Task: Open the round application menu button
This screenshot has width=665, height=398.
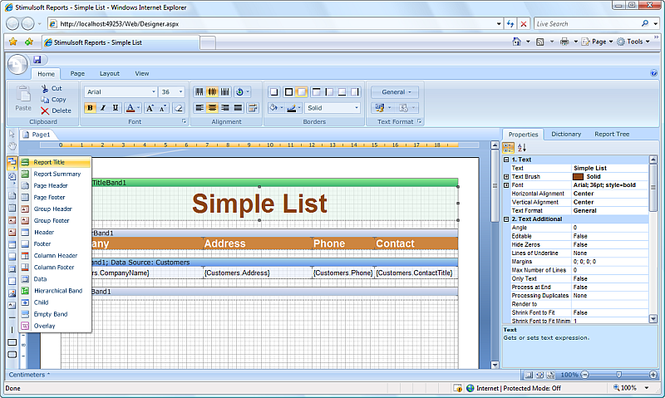Action: (17, 64)
